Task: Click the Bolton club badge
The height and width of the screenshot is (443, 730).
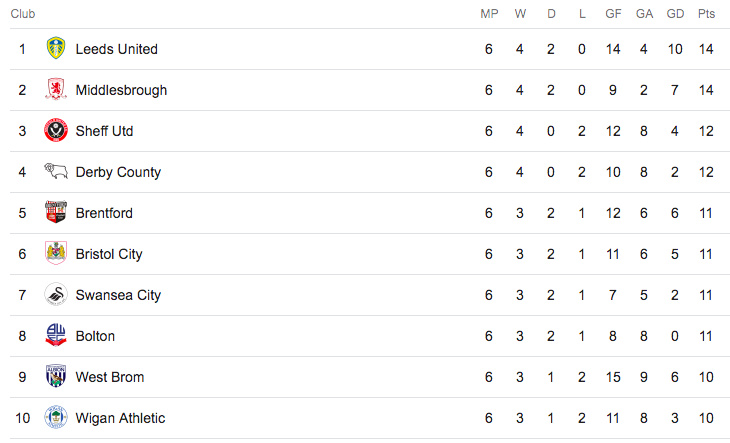Action: (56, 335)
